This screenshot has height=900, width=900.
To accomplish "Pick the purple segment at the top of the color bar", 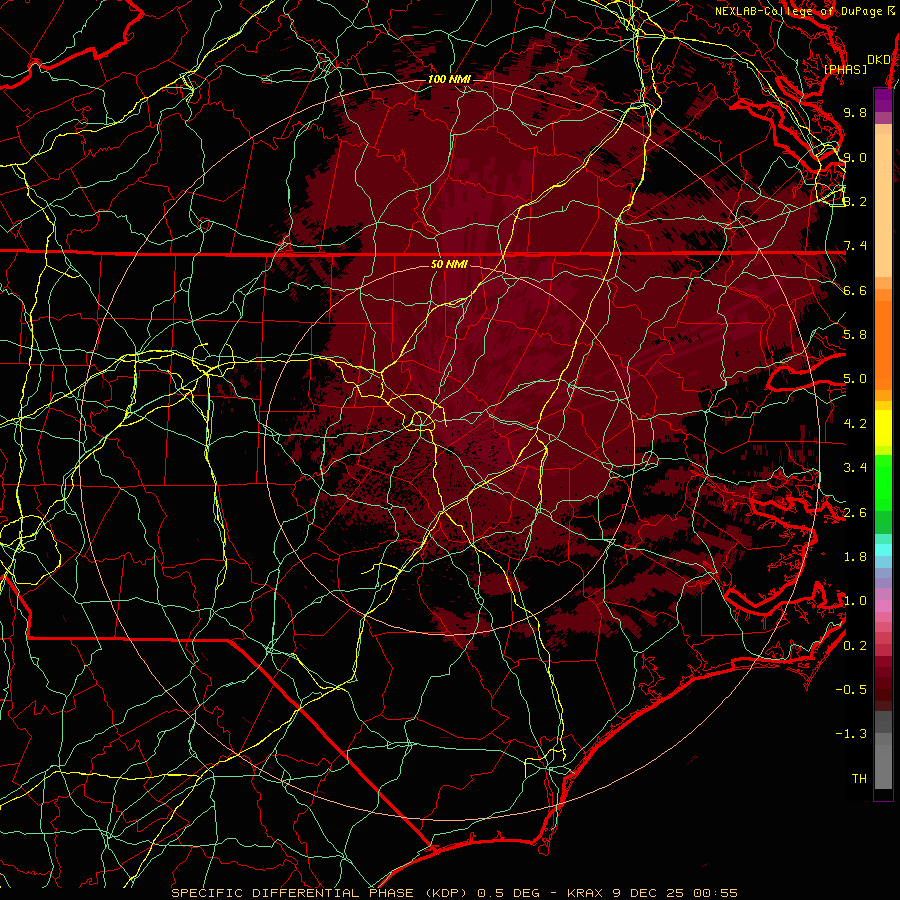I will (x=883, y=100).
